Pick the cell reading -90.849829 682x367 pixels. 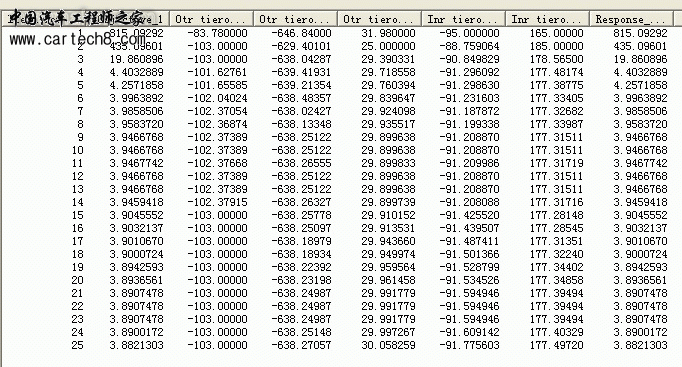click(x=469, y=59)
